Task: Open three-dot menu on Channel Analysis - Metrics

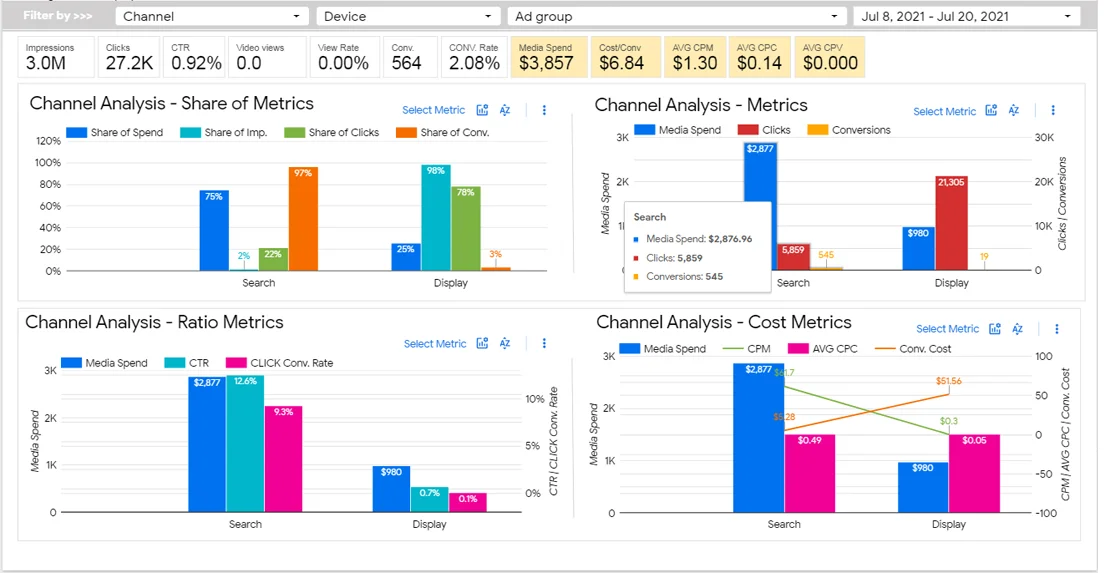Action: pos(1053,111)
